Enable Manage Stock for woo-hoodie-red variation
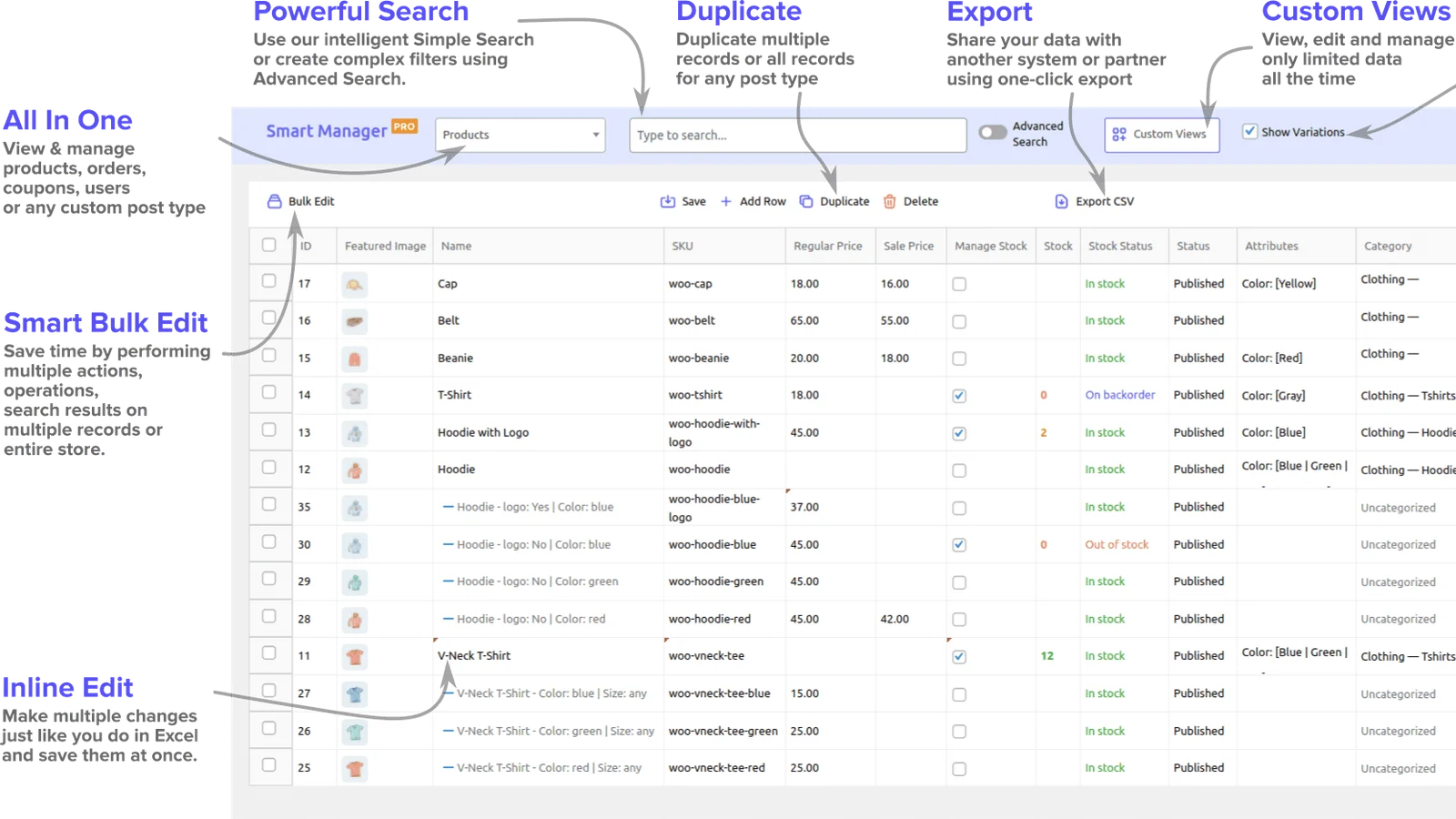1456x819 pixels. point(959,620)
